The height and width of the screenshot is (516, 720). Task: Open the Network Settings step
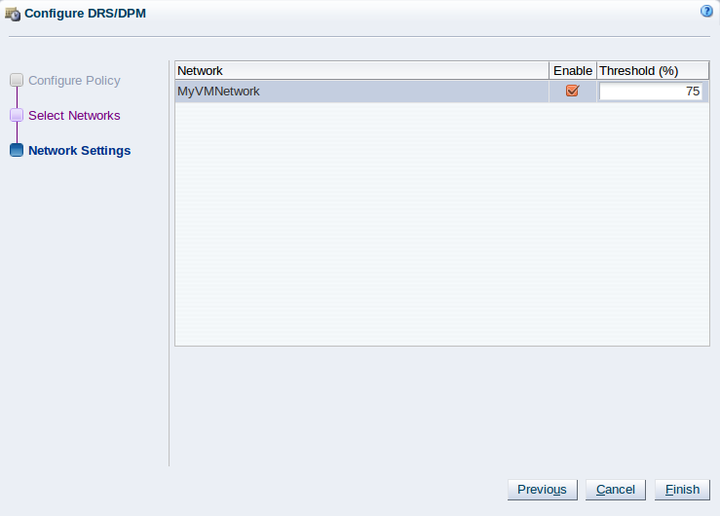click(x=79, y=151)
